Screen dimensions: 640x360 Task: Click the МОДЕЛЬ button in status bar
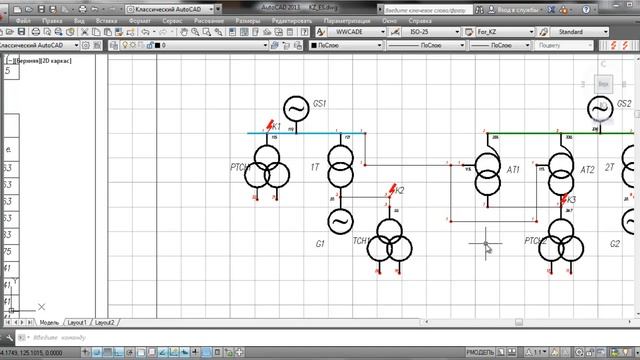[480, 352]
